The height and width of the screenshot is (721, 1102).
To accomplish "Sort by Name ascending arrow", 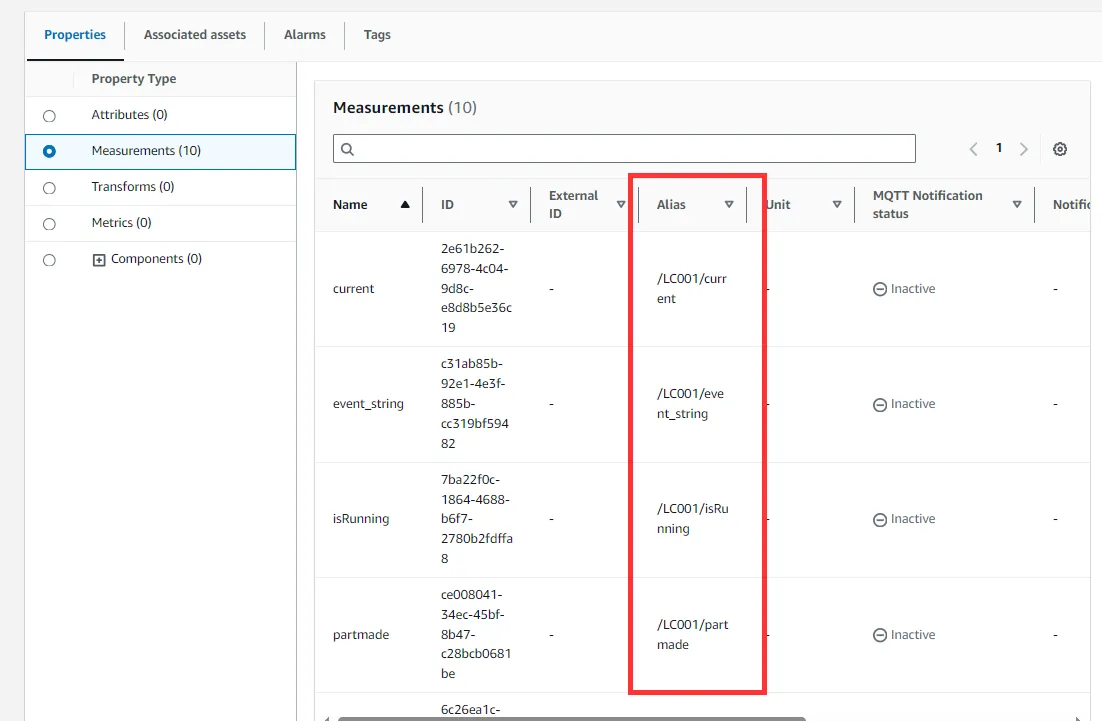I will (405, 204).
